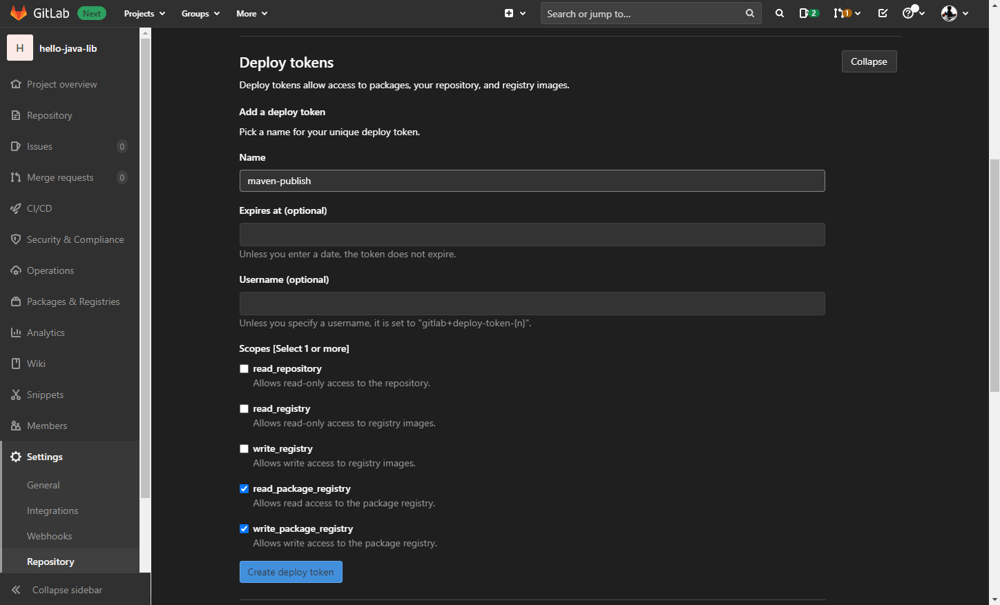Open the Groups dropdown in navbar
This screenshot has height=605, width=1000.
click(200, 13)
